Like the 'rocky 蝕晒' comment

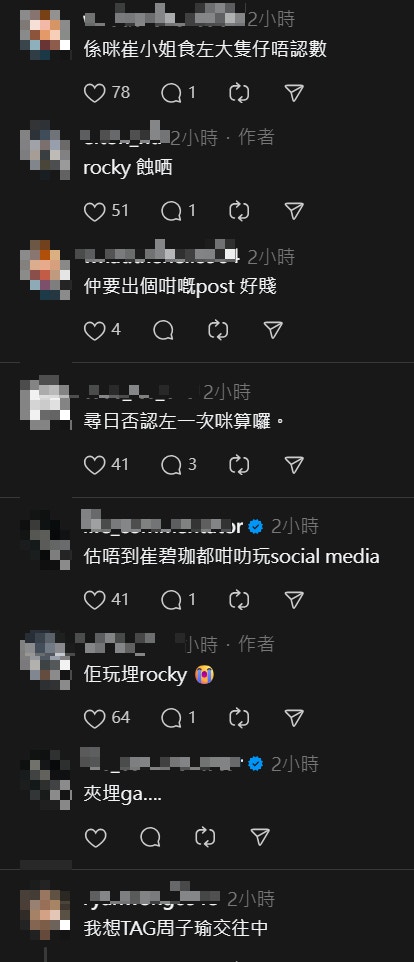94,211
